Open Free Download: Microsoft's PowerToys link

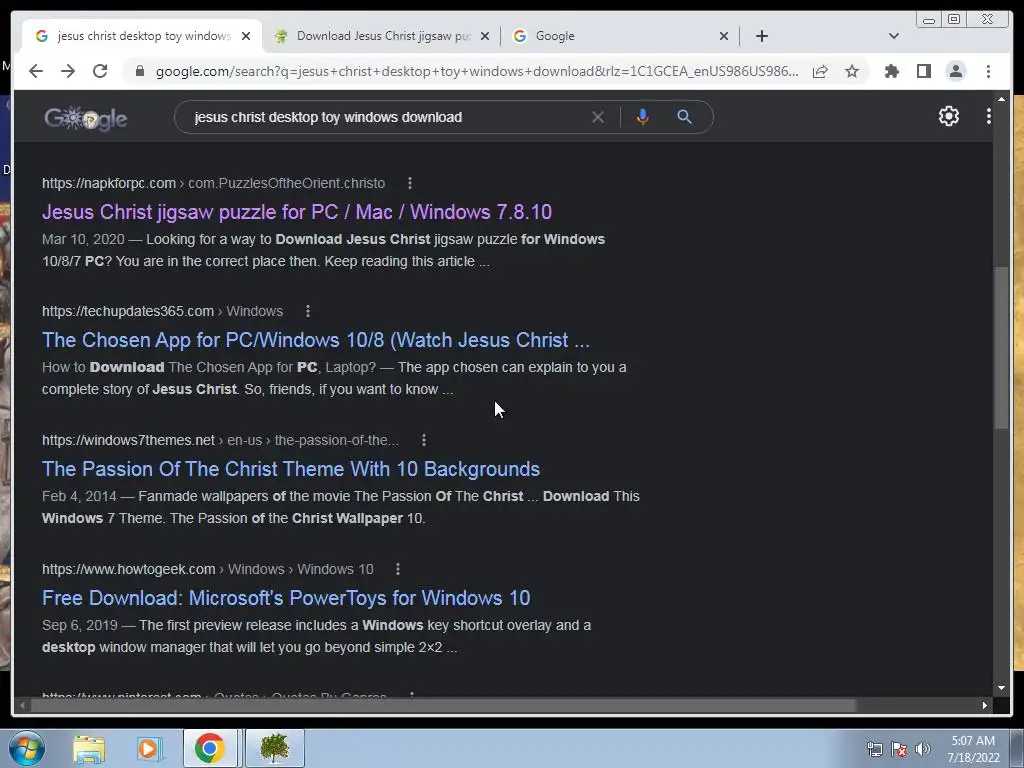tap(286, 598)
